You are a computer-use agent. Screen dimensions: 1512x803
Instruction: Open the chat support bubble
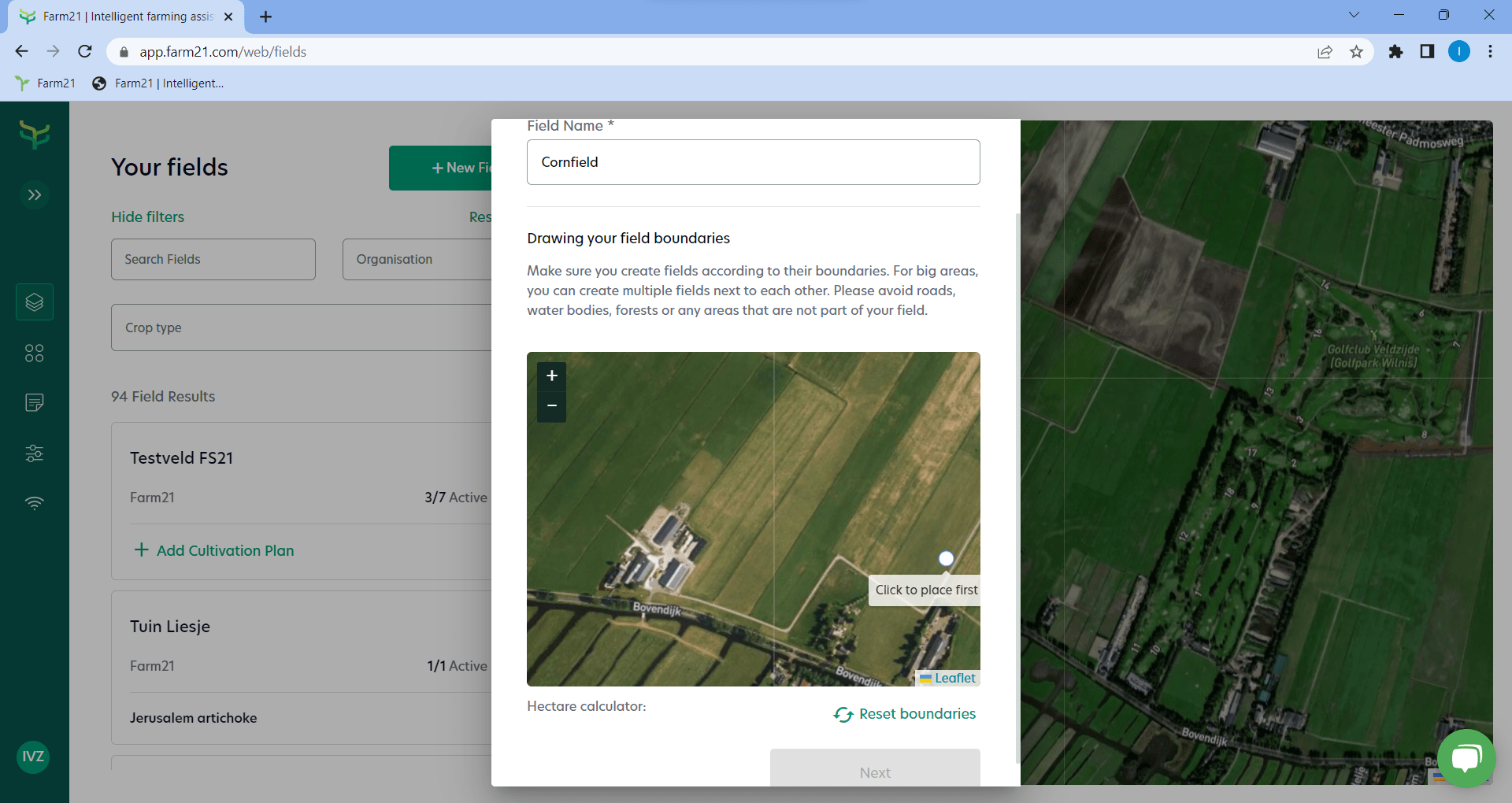(x=1466, y=758)
